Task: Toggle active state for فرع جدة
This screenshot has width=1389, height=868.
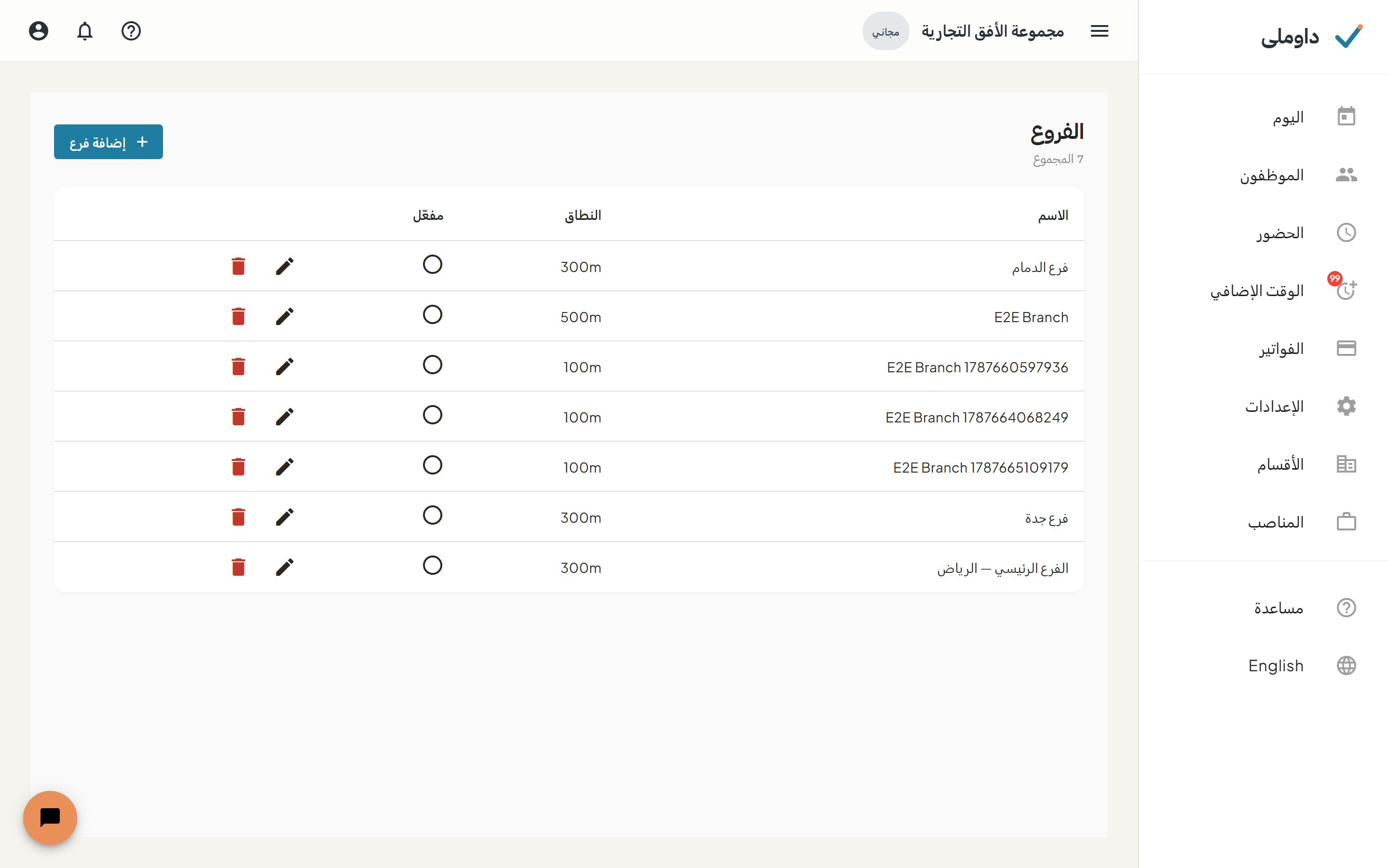Action: point(432,515)
